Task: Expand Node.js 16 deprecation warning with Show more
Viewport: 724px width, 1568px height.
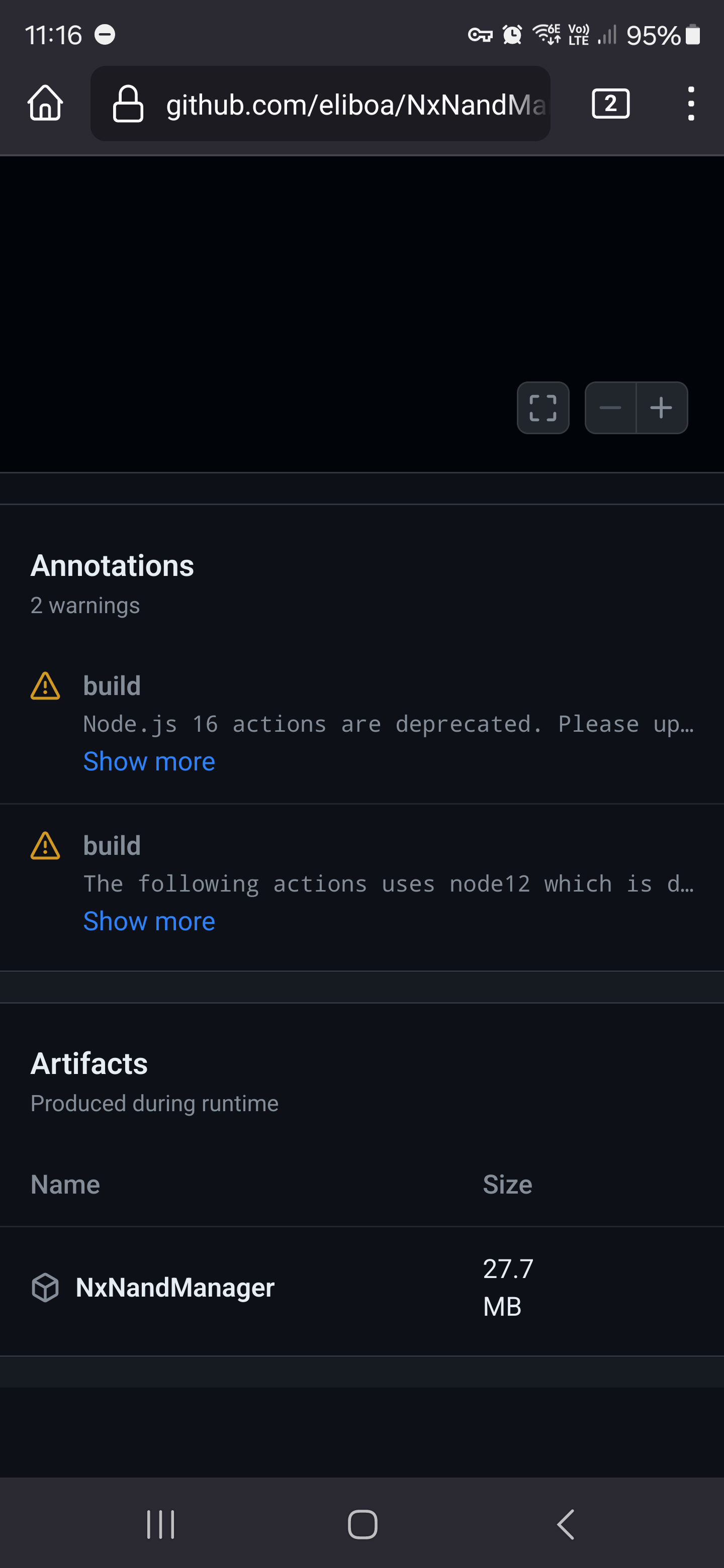Action: click(149, 761)
